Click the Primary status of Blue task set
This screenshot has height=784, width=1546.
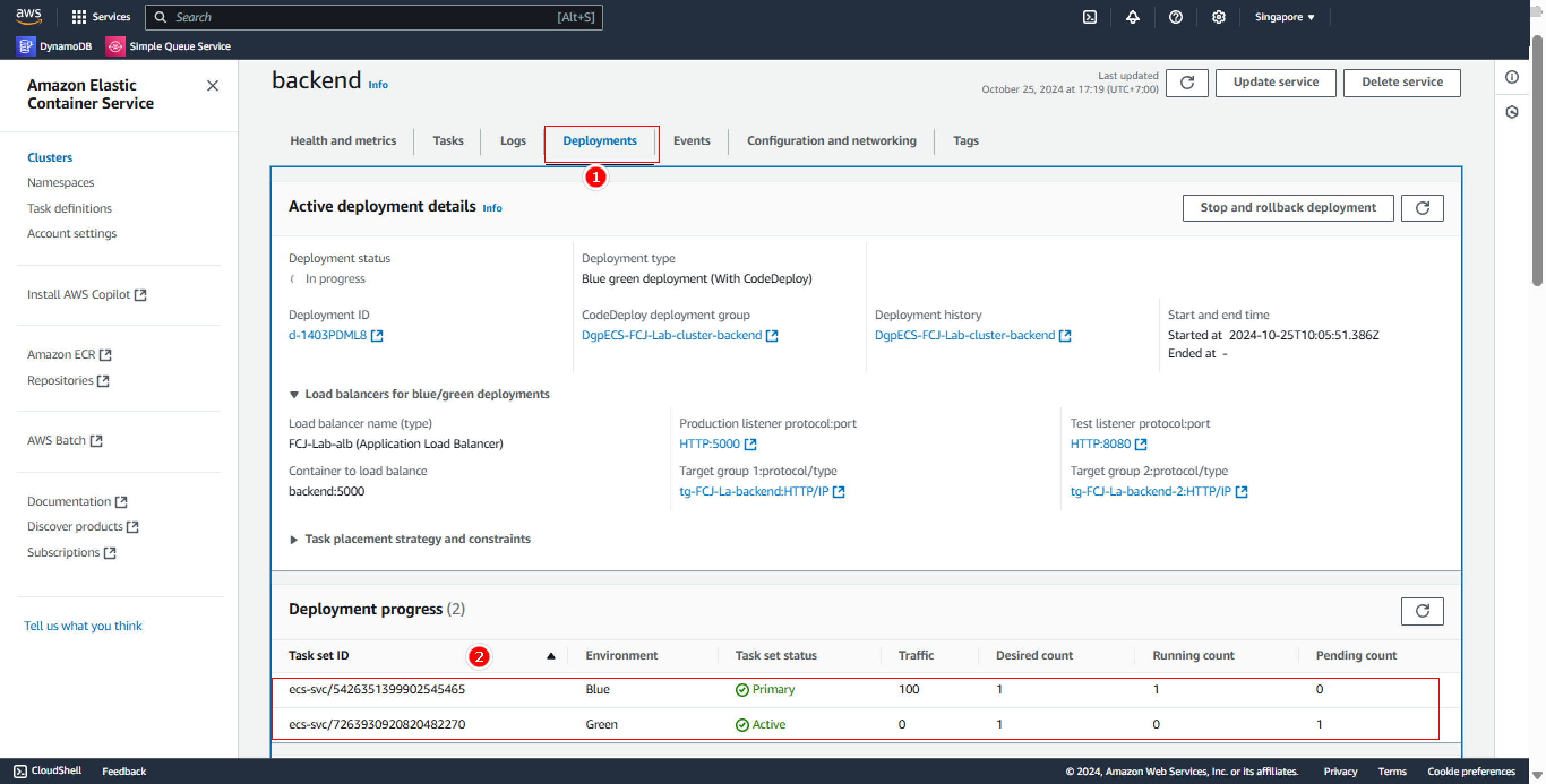click(x=765, y=689)
